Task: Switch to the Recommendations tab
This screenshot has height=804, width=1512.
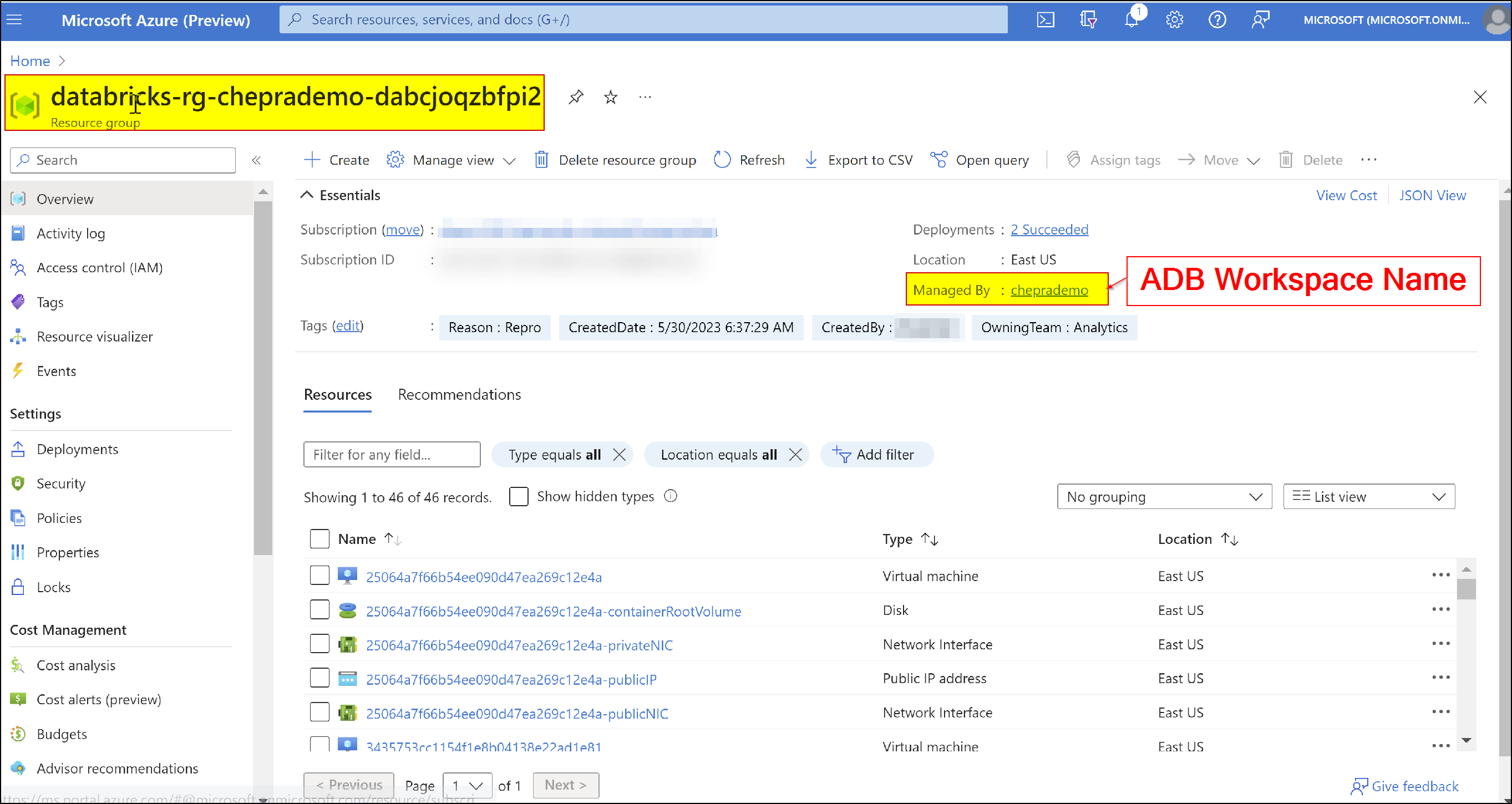Action: pyautogui.click(x=459, y=394)
